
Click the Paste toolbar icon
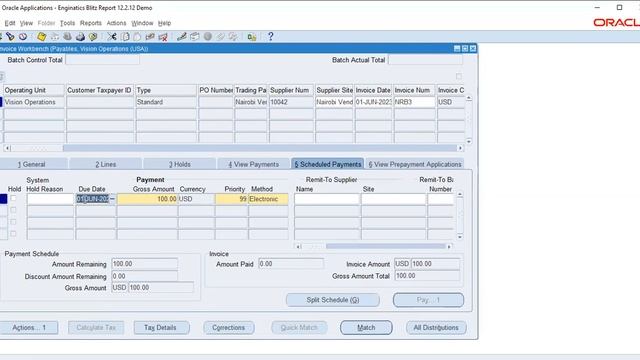coord(137,37)
